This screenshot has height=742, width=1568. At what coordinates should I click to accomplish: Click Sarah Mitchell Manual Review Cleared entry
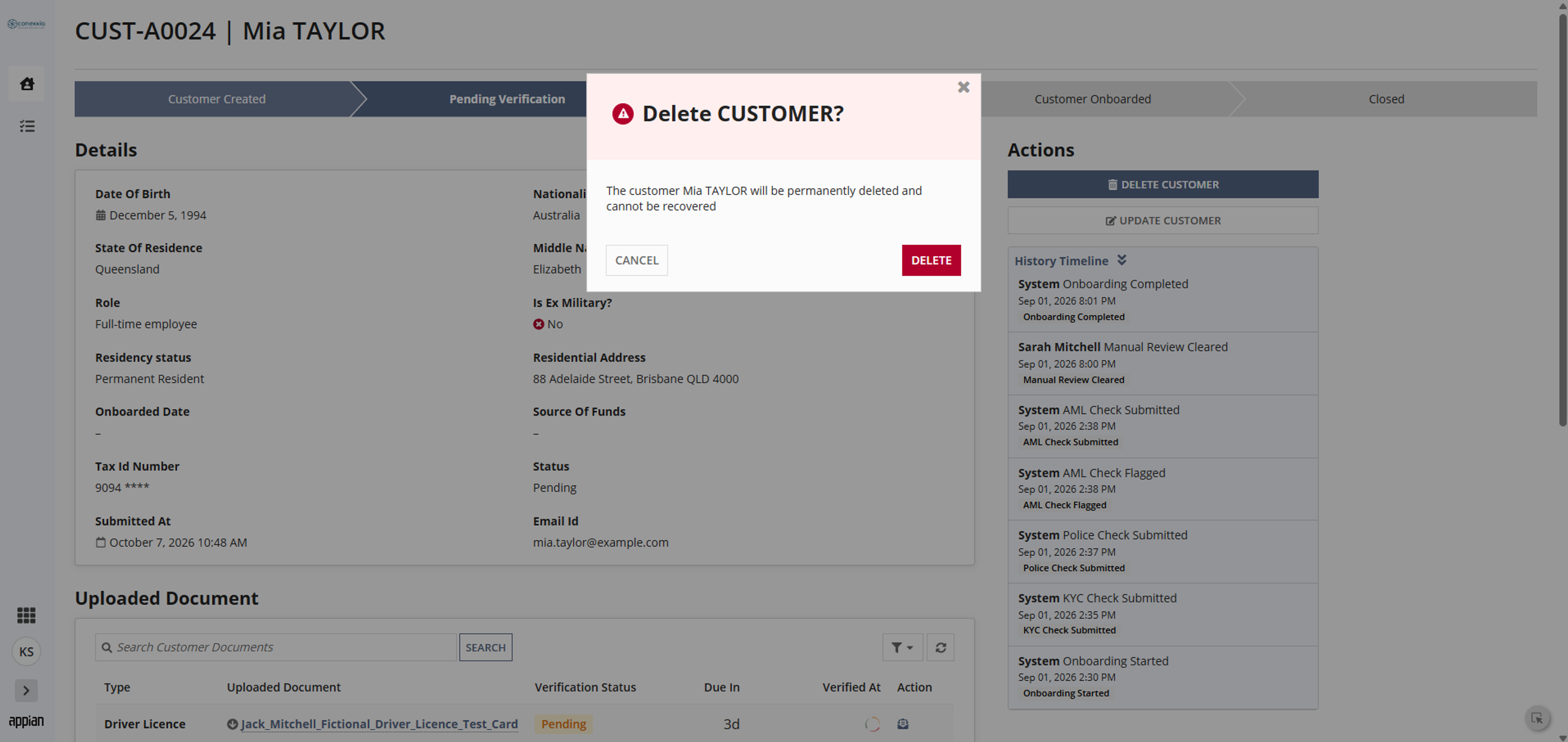pos(1163,363)
